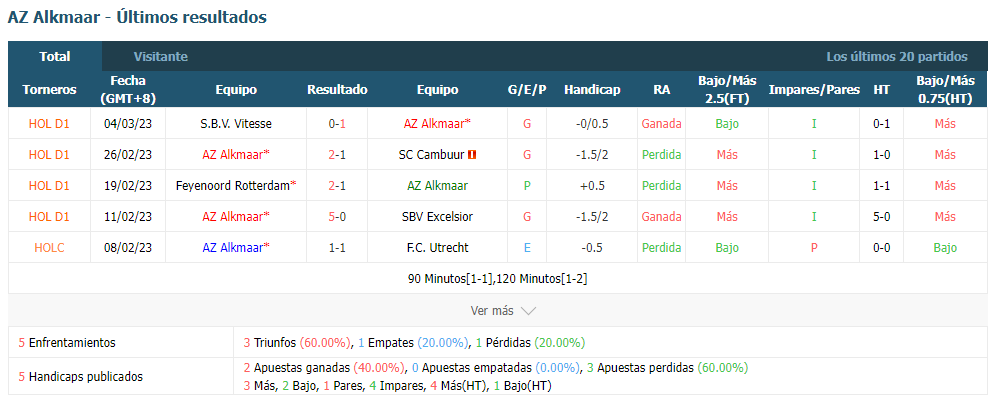Screen dimensions: 997x405
Task: Click the Bajo/Más 2.5(FT) column header
Action: (x=727, y=90)
